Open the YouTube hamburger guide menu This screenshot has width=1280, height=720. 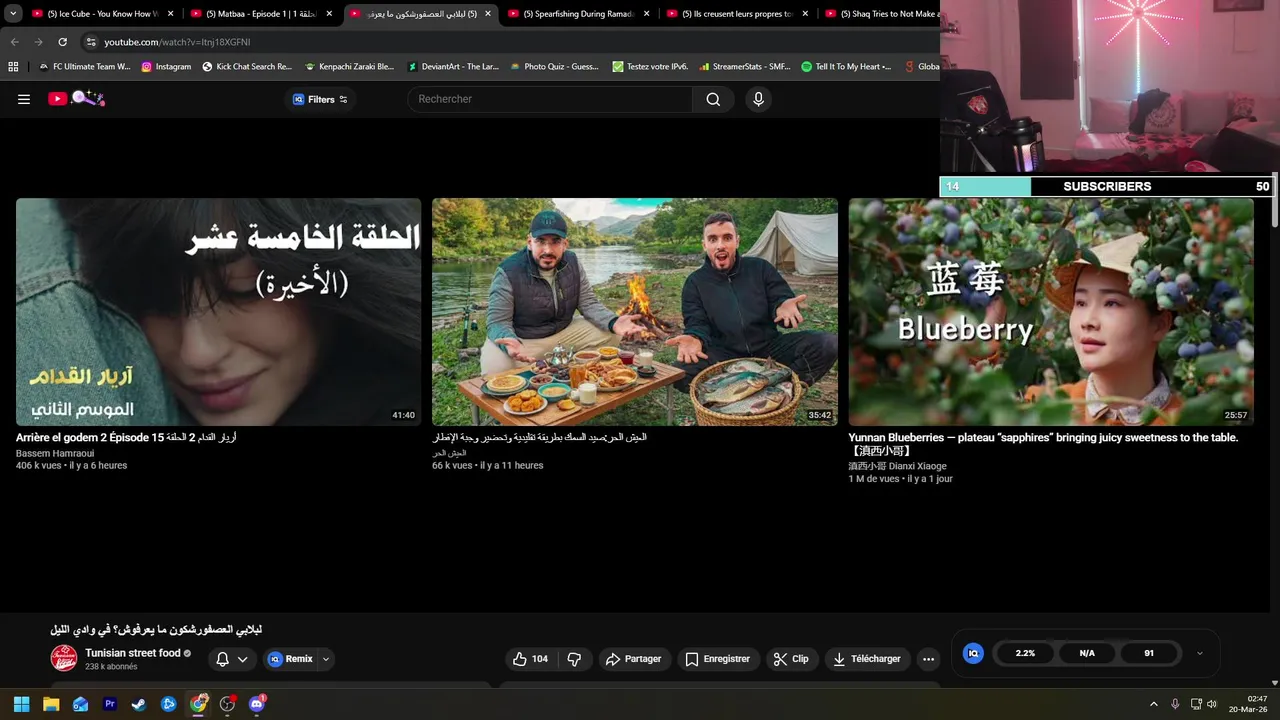24,99
